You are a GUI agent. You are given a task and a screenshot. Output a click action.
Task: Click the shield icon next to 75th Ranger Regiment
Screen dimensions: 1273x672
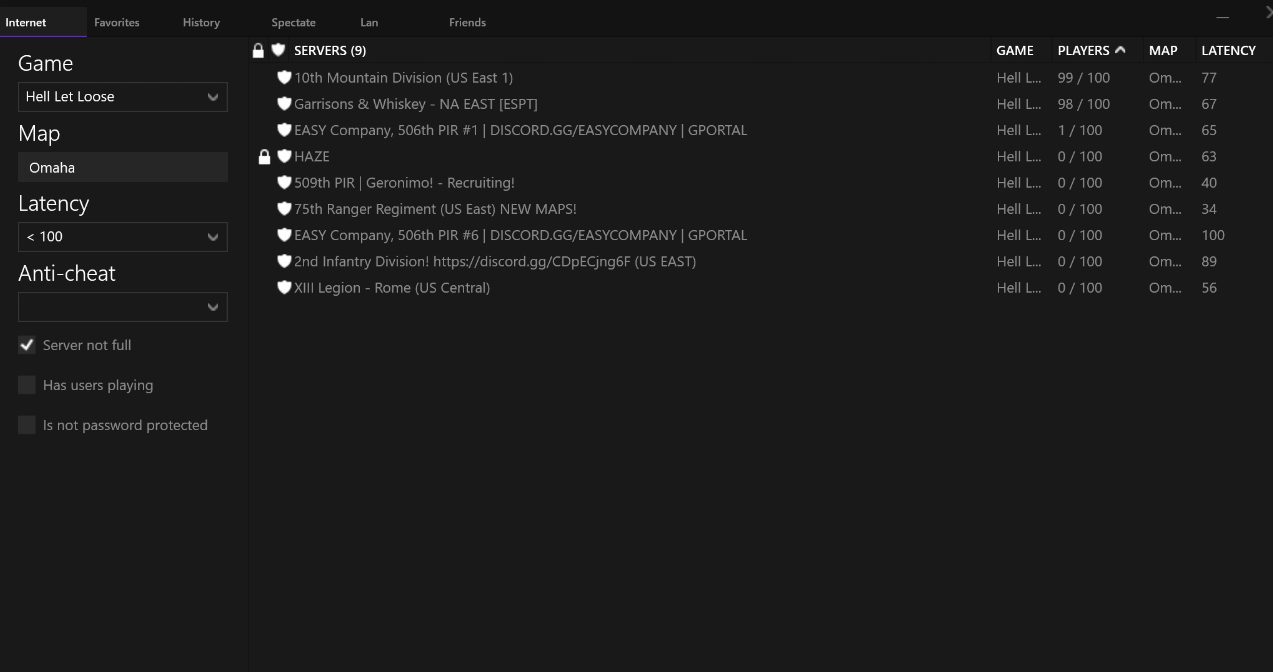click(284, 209)
